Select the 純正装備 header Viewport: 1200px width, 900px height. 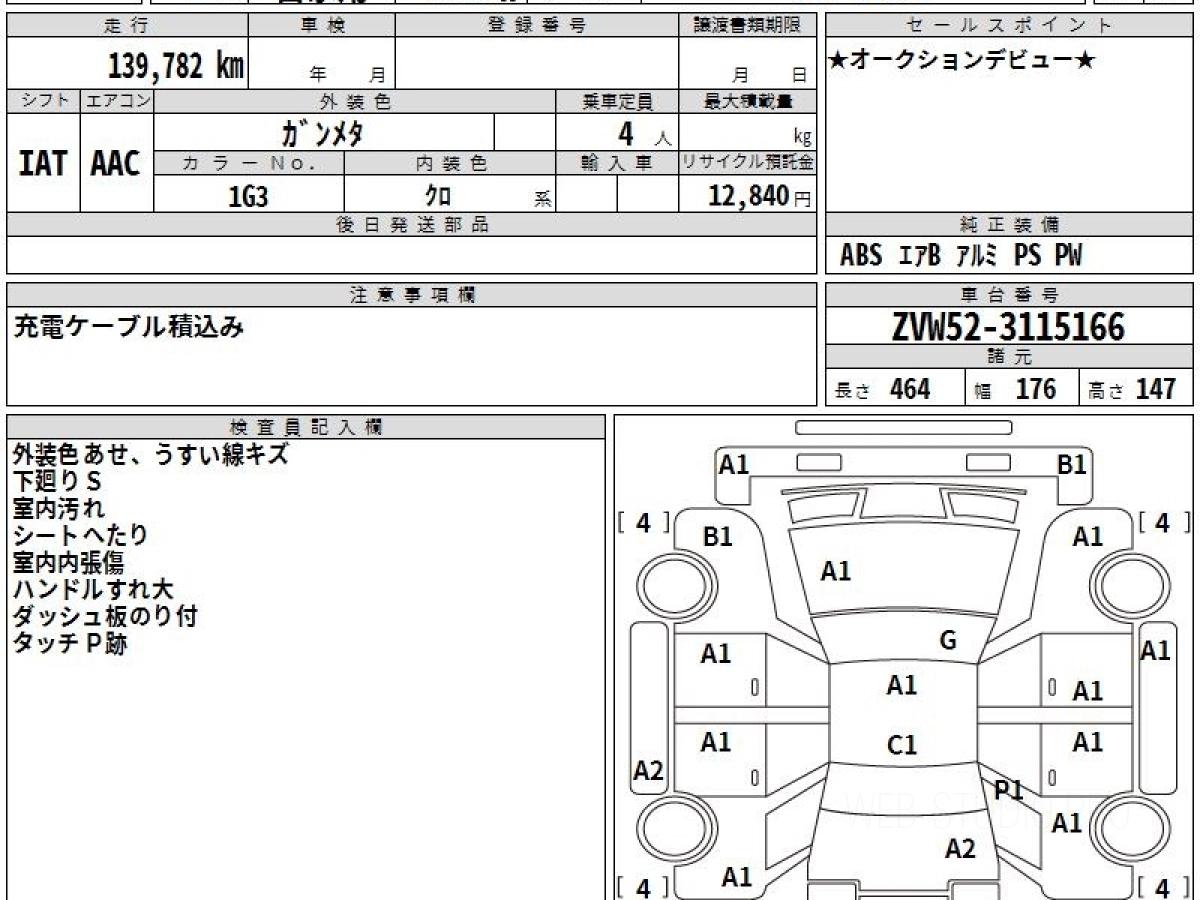1010,225
